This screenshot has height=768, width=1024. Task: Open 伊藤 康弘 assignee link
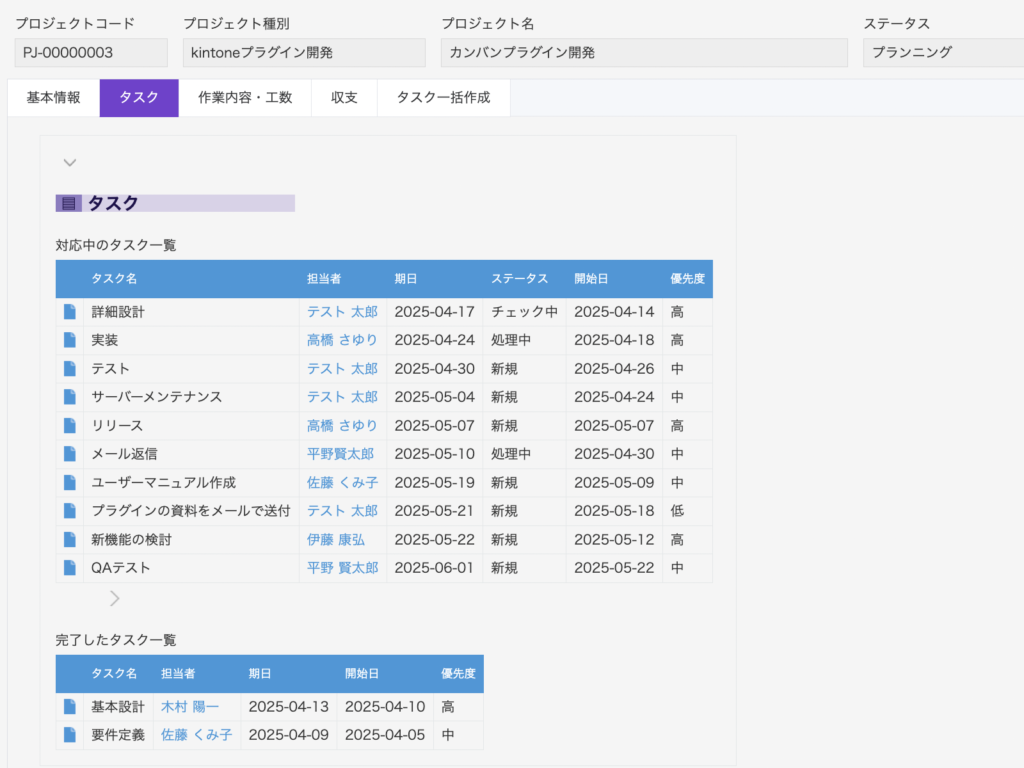[336, 539]
